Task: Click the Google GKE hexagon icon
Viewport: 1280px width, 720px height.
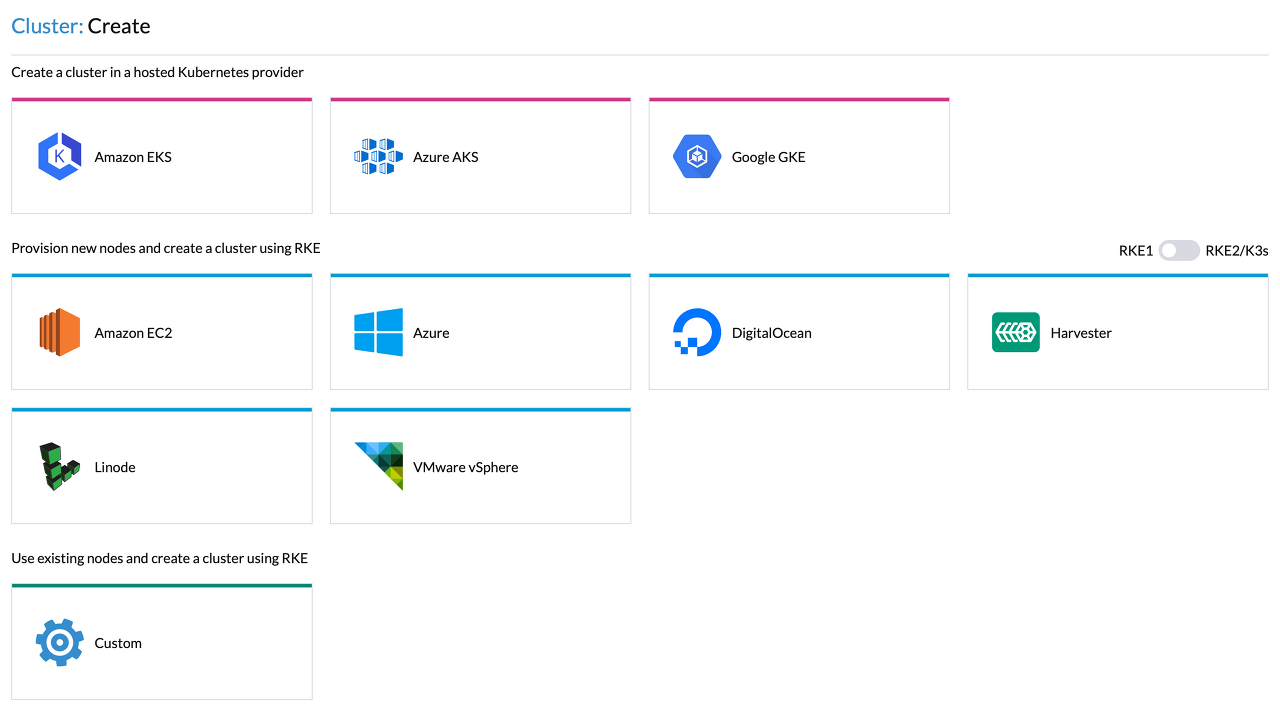Action: (x=697, y=157)
